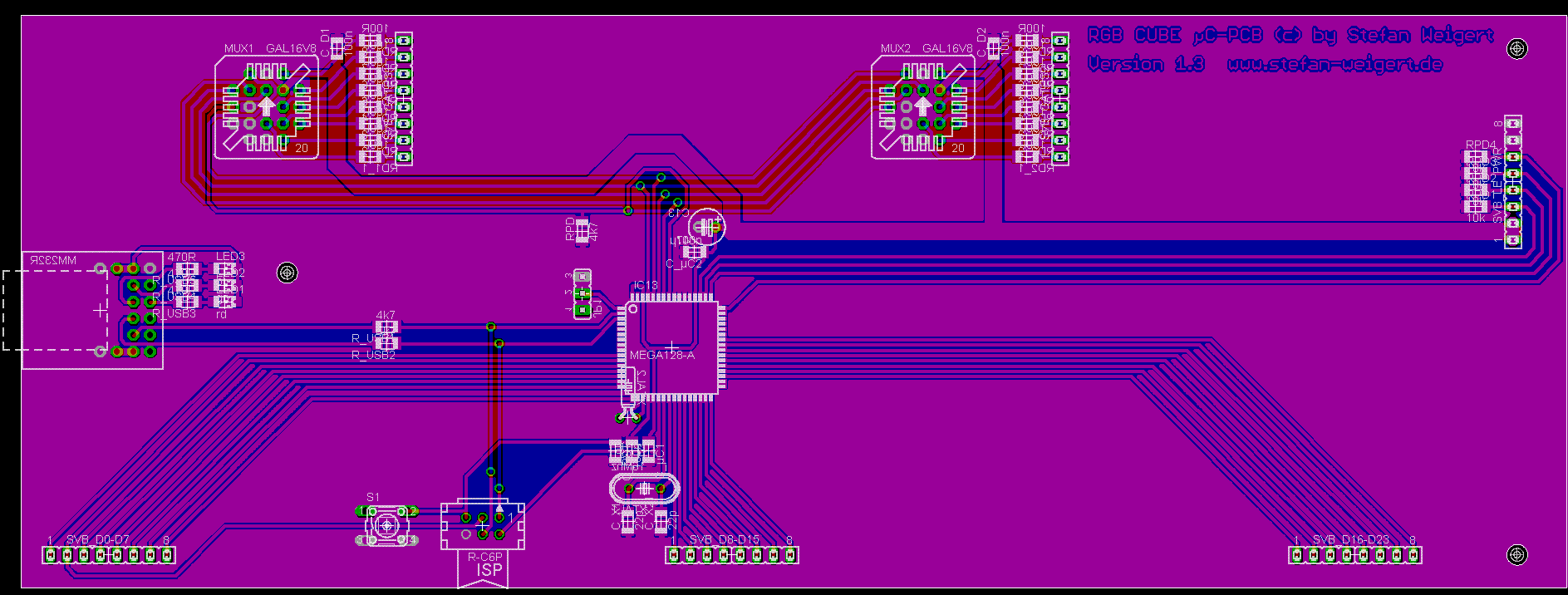Viewport: 1568px width, 595px height.
Task: Click the white arrow inside MUX2 socket
Action: click(923, 106)
